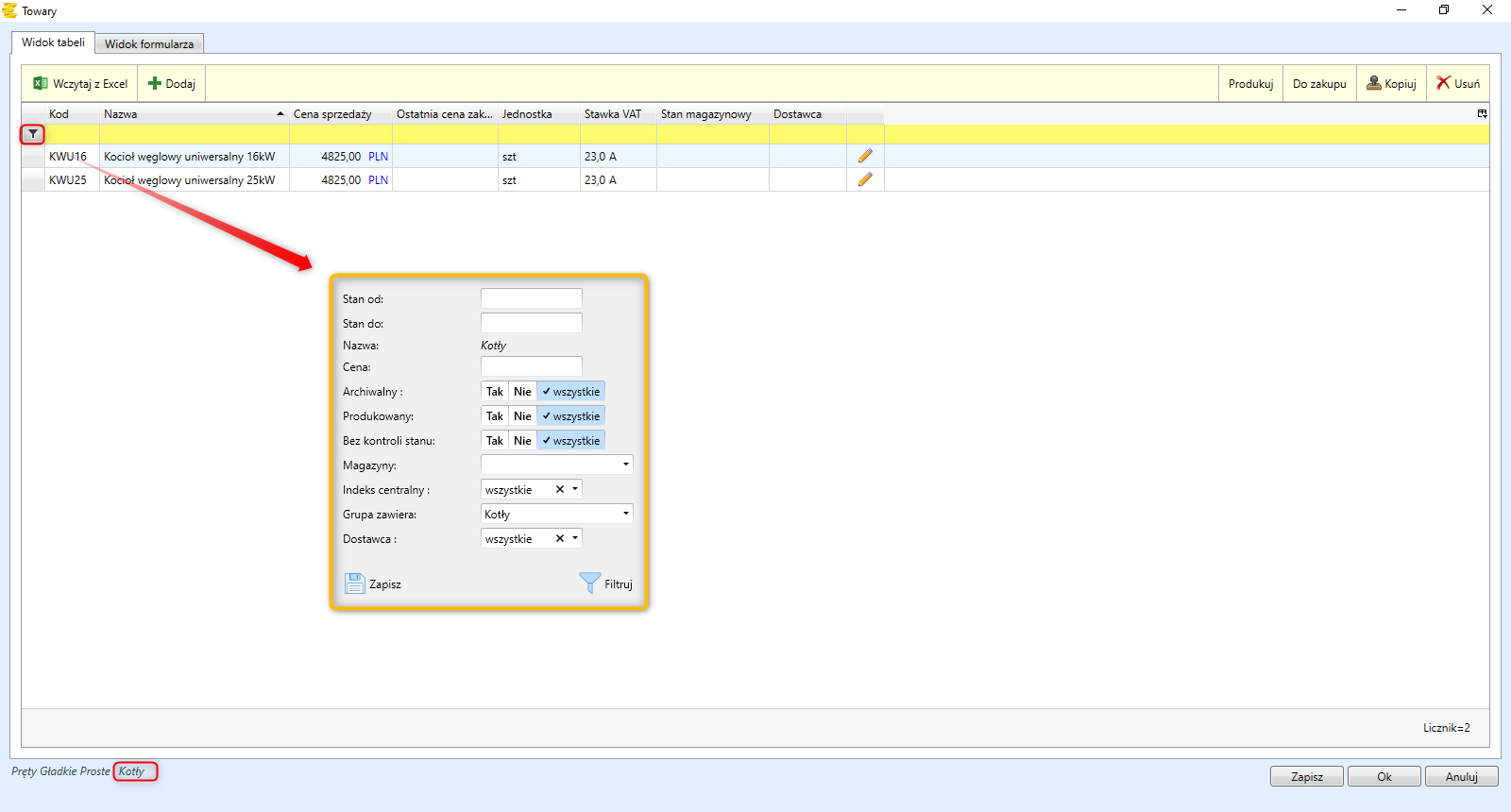
Task: Click the Stan od input field
Action: (531, 298)
